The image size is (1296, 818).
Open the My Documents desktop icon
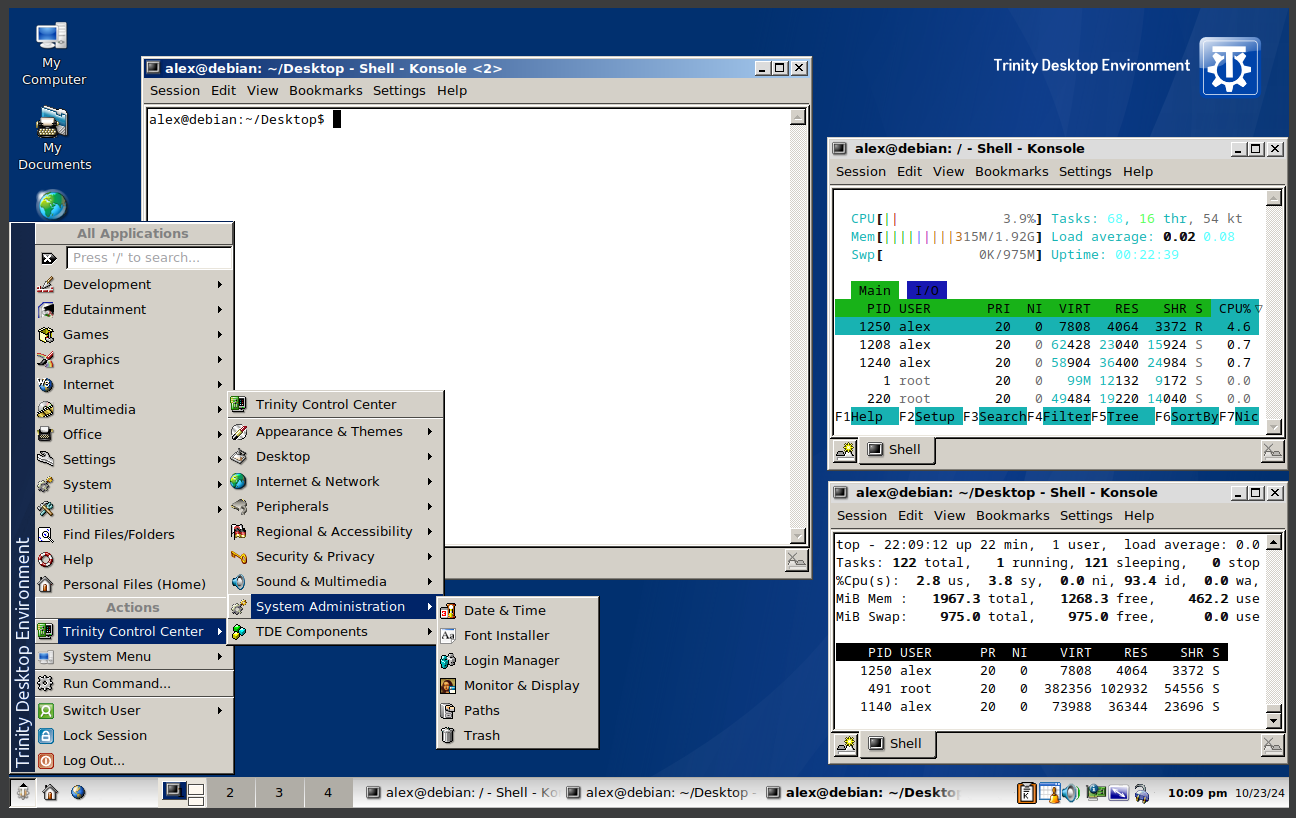[53, 124]
